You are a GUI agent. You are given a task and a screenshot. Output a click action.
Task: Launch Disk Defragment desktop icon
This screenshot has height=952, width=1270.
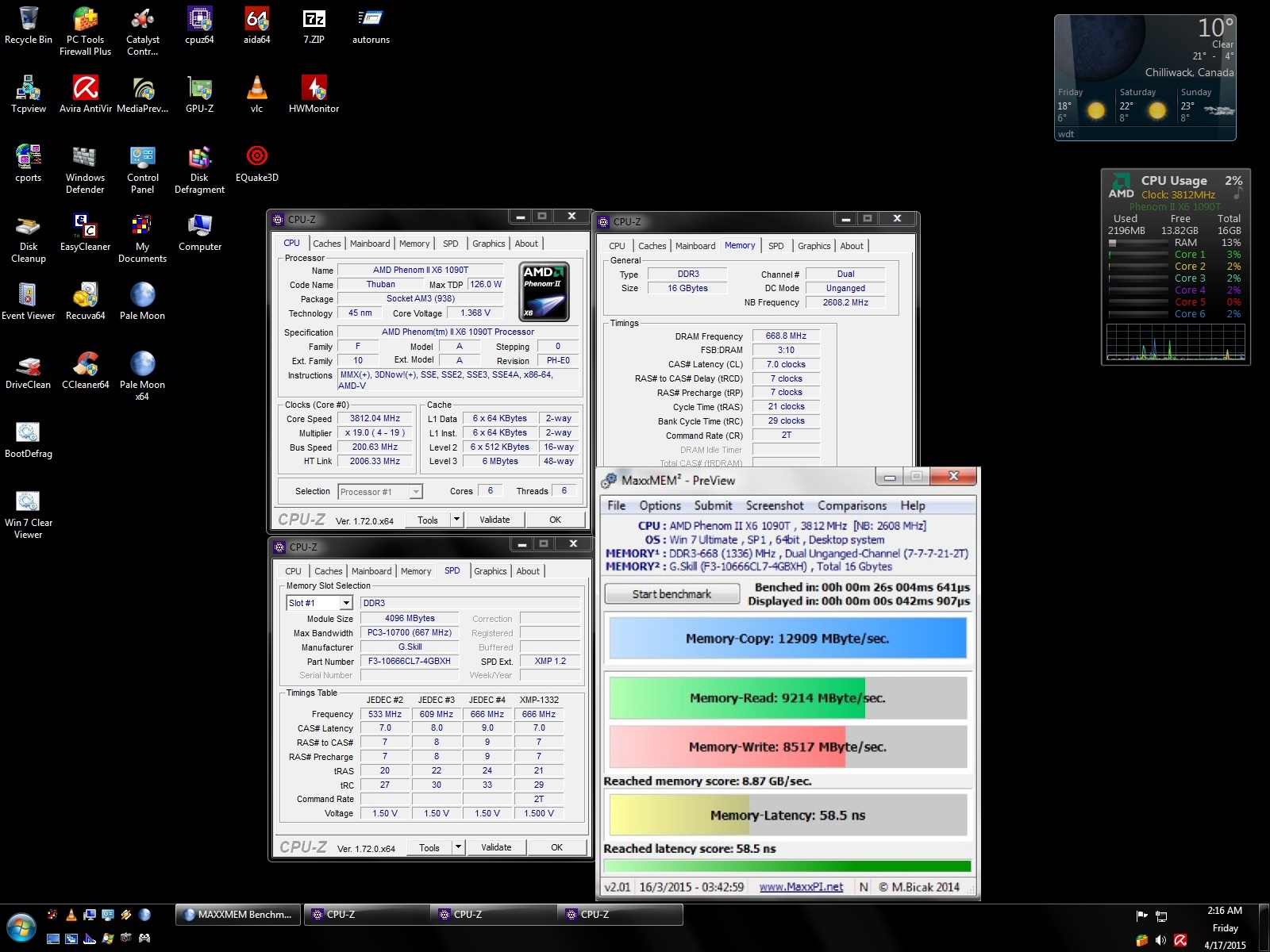pyautogui.click(x=199, y=169)
